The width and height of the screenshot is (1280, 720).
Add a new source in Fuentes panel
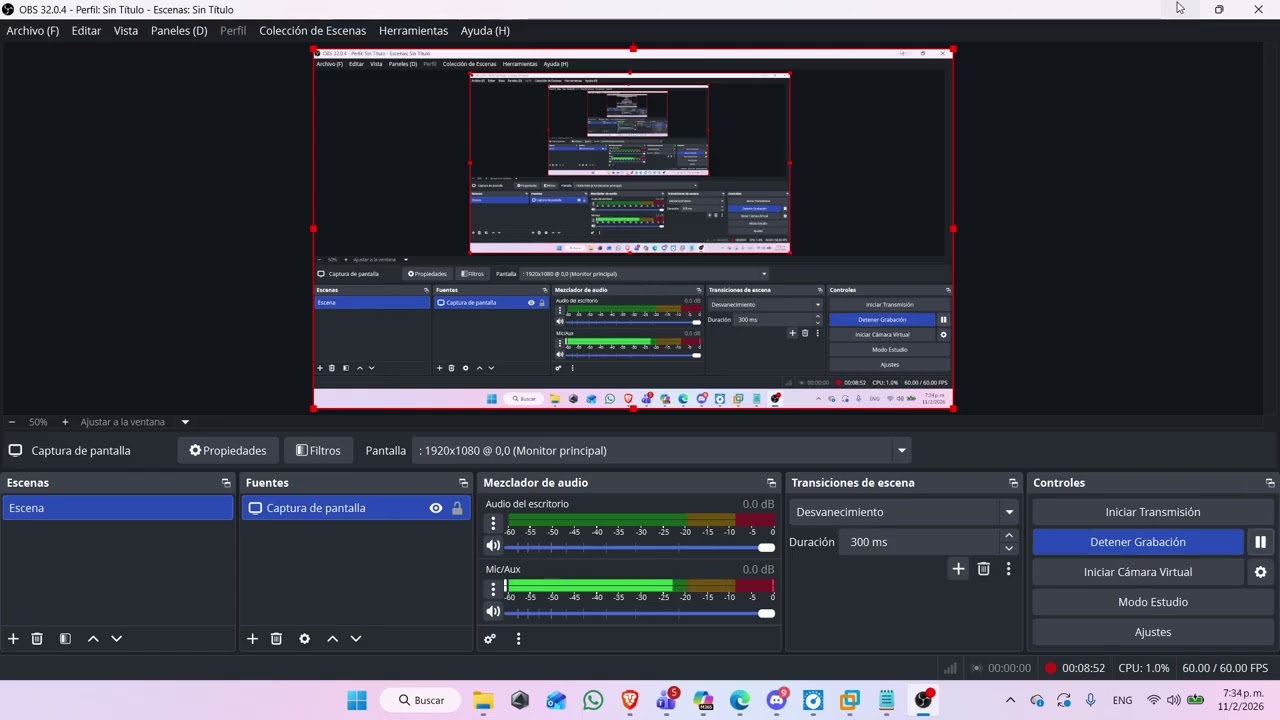pos(252,639)
